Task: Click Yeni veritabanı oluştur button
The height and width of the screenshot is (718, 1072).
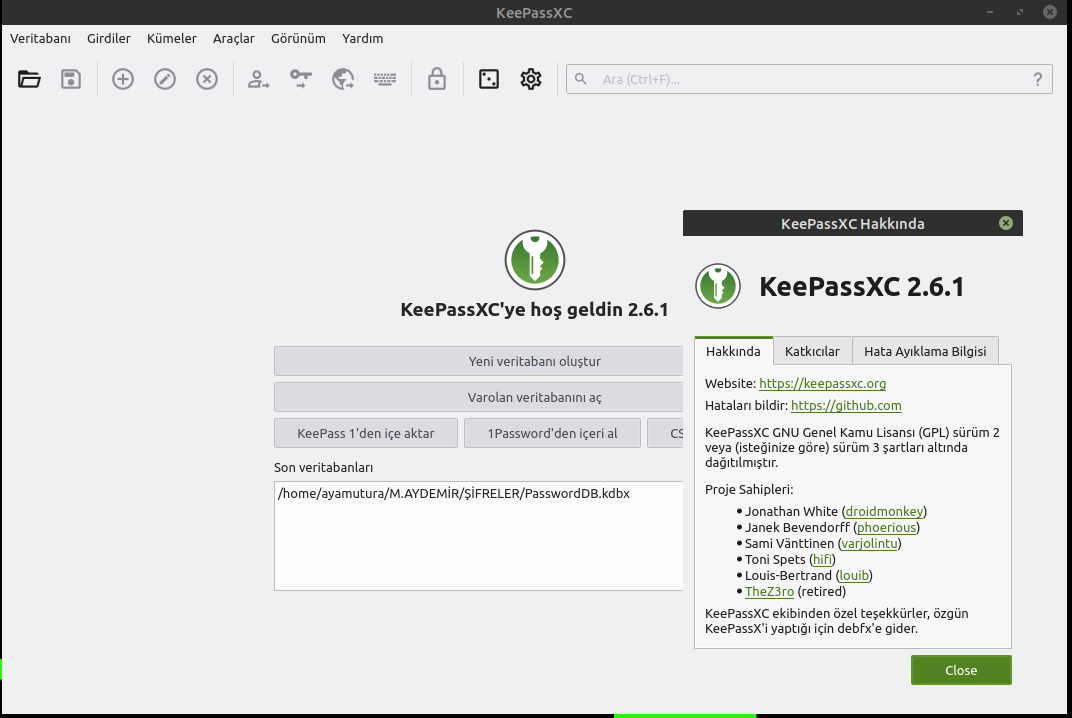Action: tap(479, 361)
